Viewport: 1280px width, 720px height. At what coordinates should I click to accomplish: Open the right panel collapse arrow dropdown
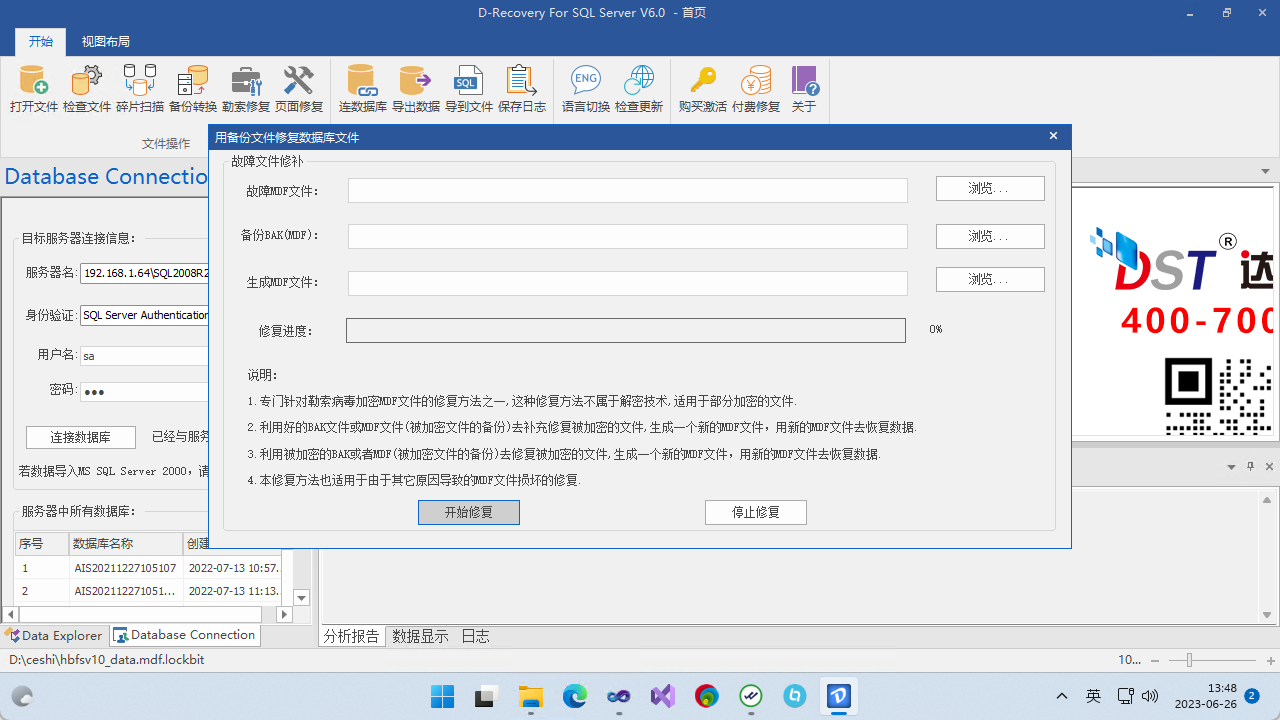click(x=1264, y=171)
